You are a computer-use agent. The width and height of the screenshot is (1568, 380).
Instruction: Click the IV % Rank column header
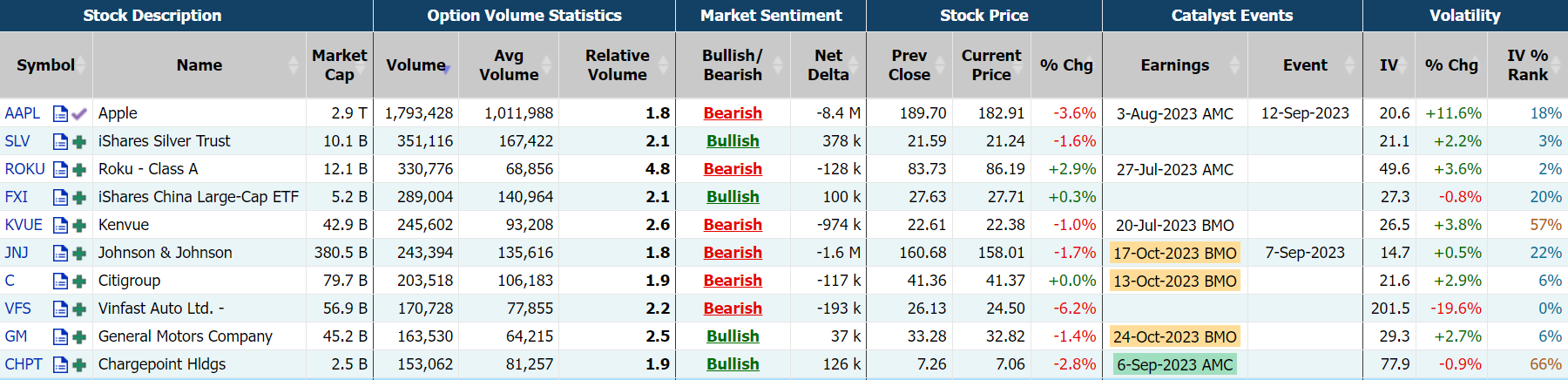1527,64
